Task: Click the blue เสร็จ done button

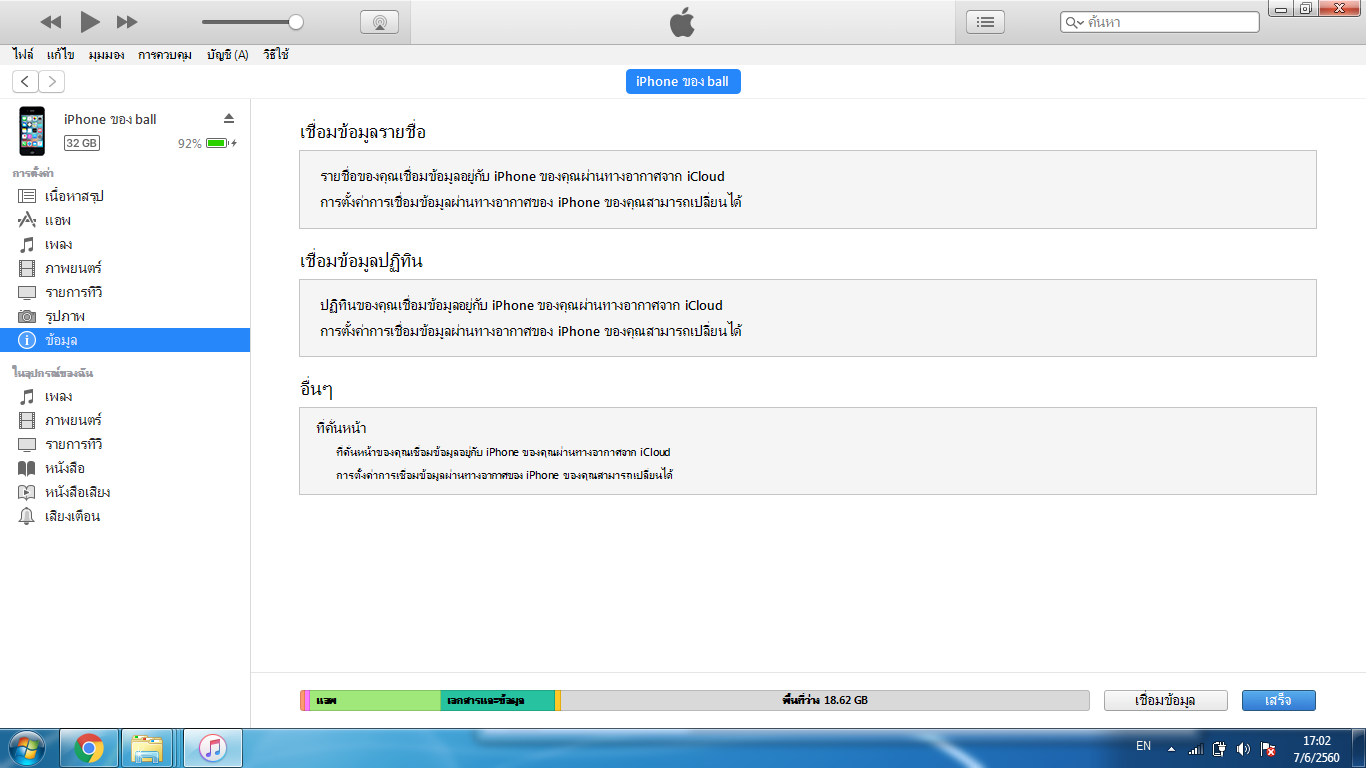Action: pos(1278,700)
